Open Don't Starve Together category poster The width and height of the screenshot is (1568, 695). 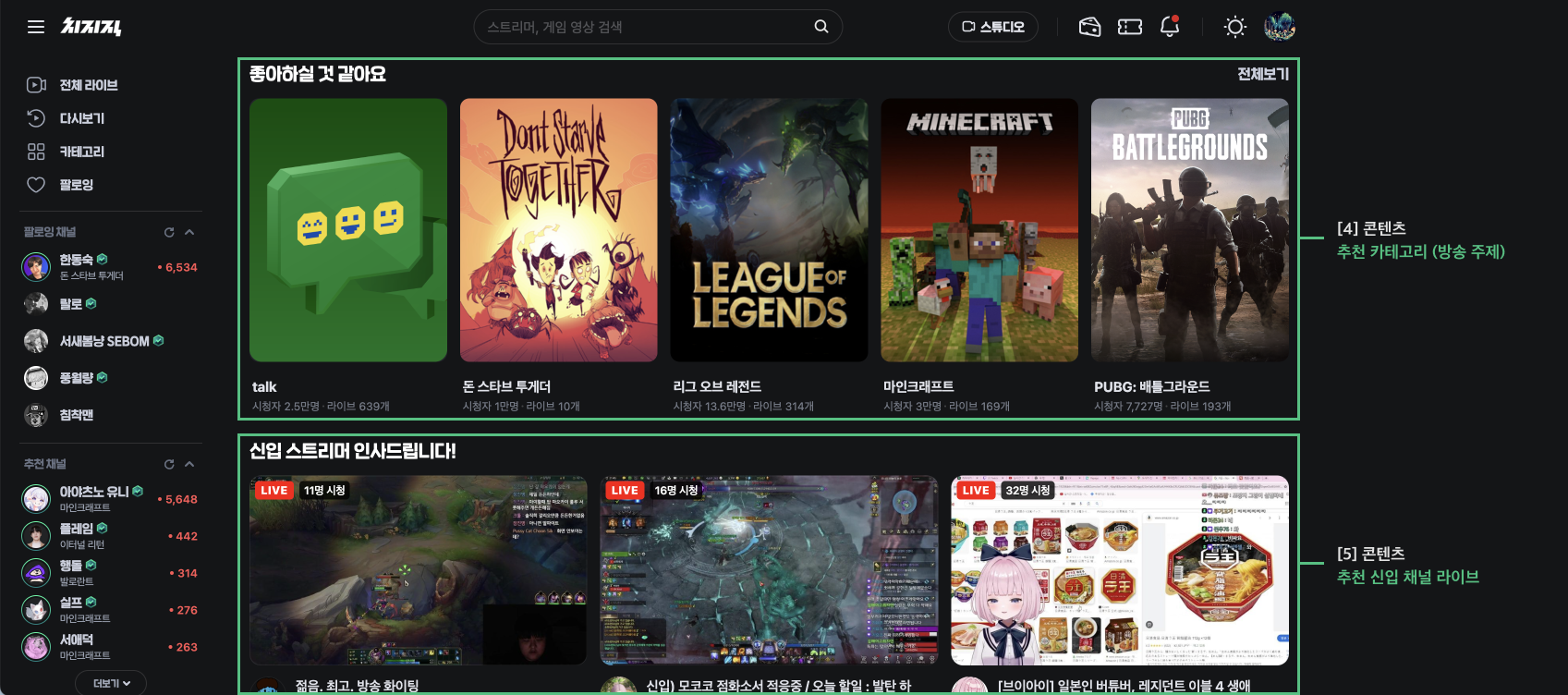click(559, 230)
